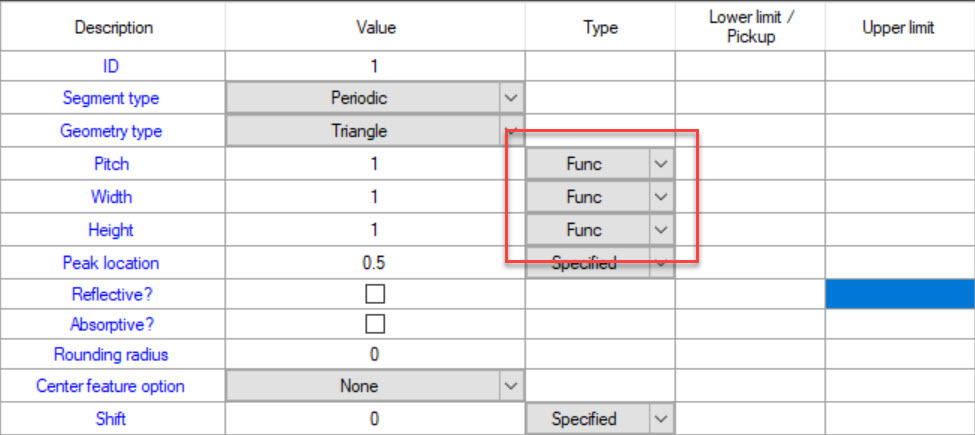The image size is (975, 435).
Task: Open Peak location type dropdown
Action: tap(661, 263)
